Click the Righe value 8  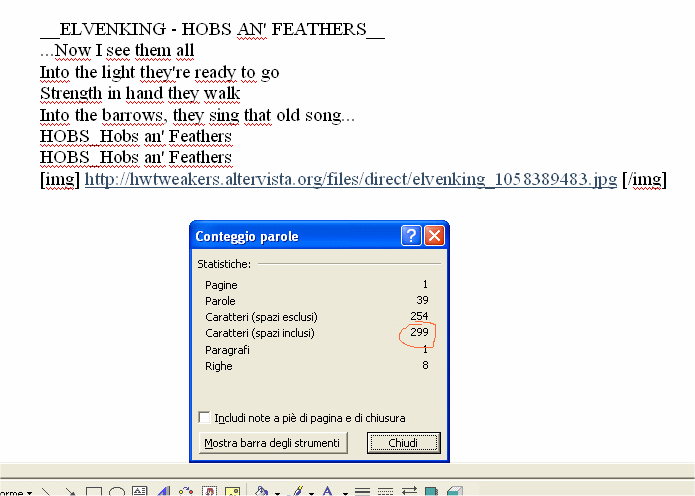point(425,365)
